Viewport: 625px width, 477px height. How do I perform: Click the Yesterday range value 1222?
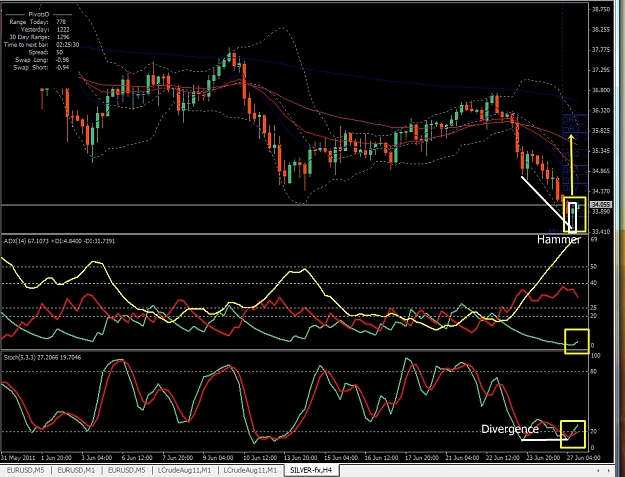pyautogui.click(x=63, y=29)
